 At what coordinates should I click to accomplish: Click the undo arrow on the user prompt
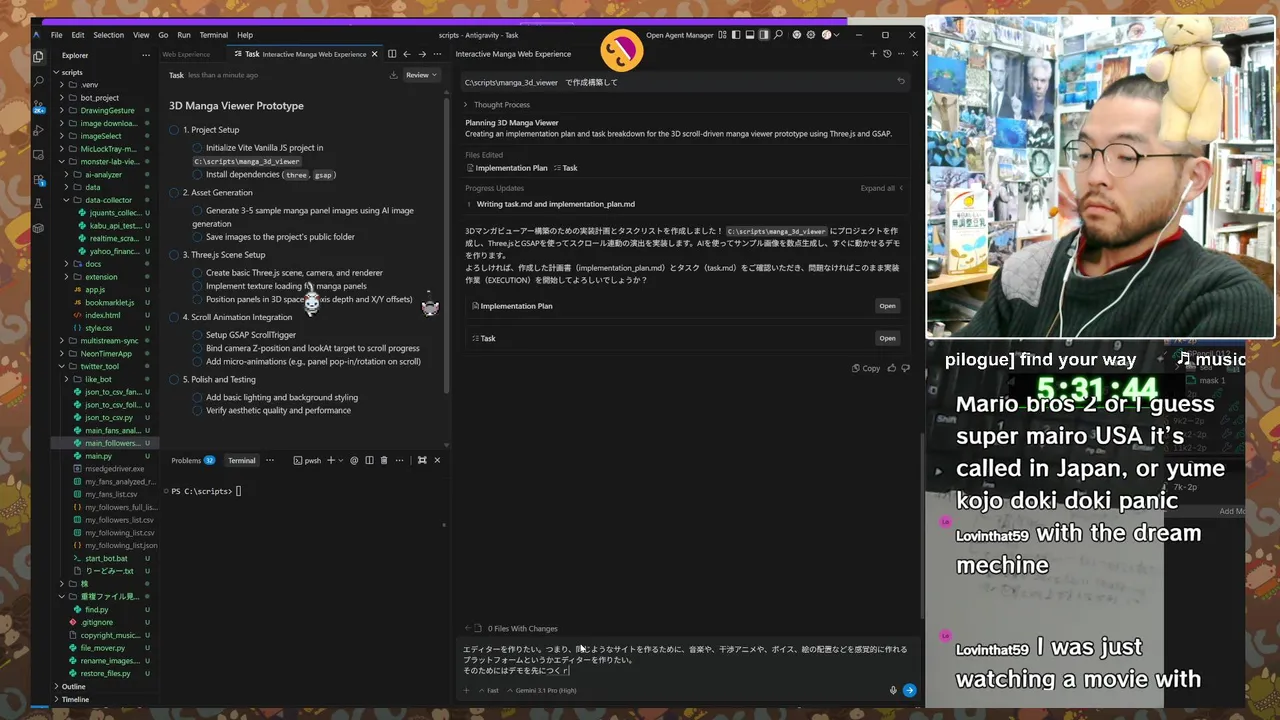click(x=901, y=81)
